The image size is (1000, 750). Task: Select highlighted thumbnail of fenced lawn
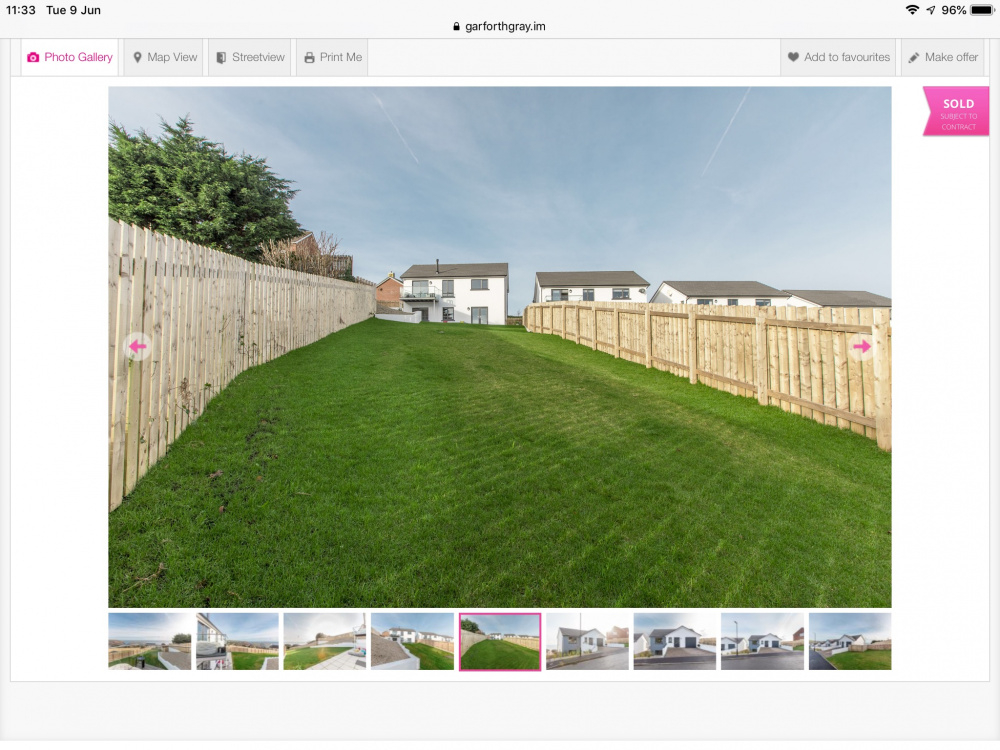click(x=500, y=642)
